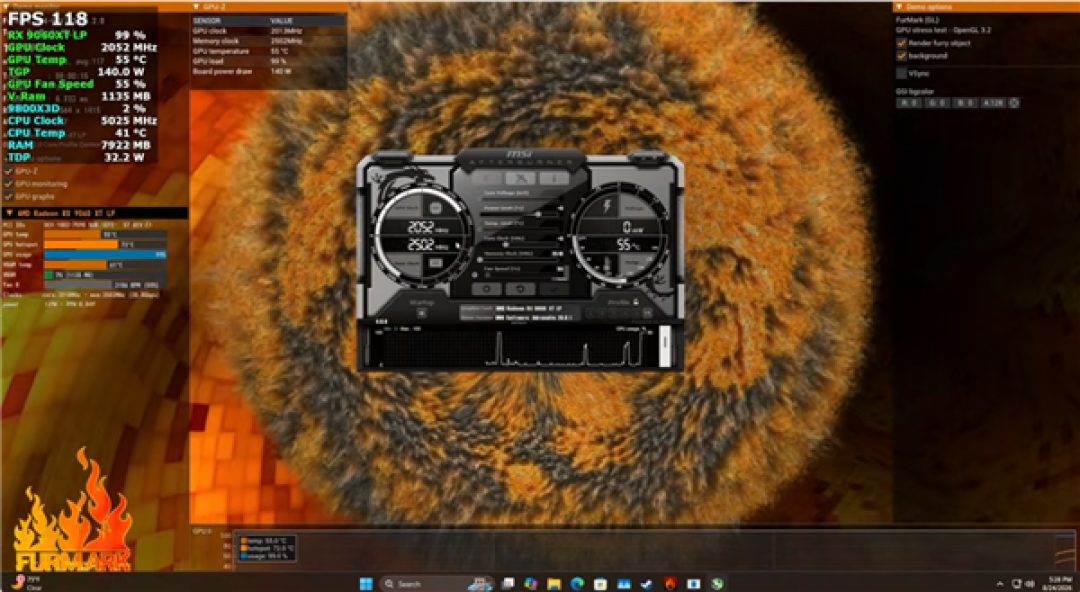Image resolution: width=1080 pixels, height=592 pixels.
Task: Click the Core Clock slider handle
Action: click(x=506, y=245)
